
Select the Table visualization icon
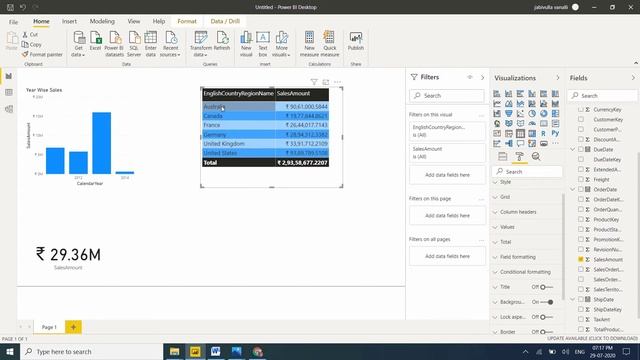[520, 133]
